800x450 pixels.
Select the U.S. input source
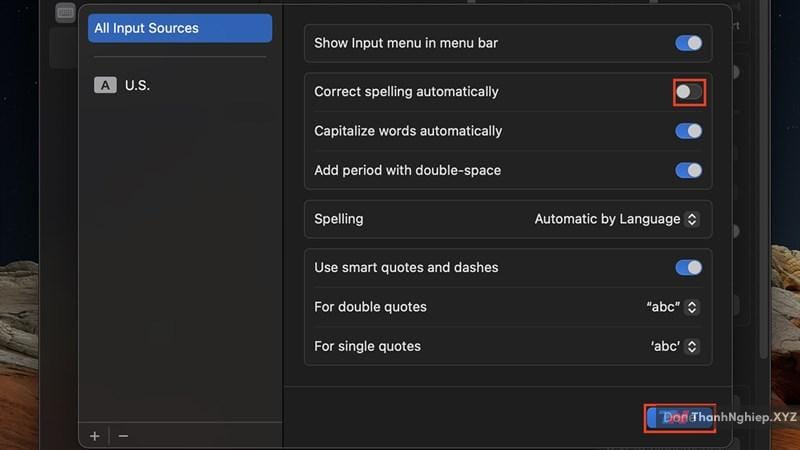coord(137,85)
